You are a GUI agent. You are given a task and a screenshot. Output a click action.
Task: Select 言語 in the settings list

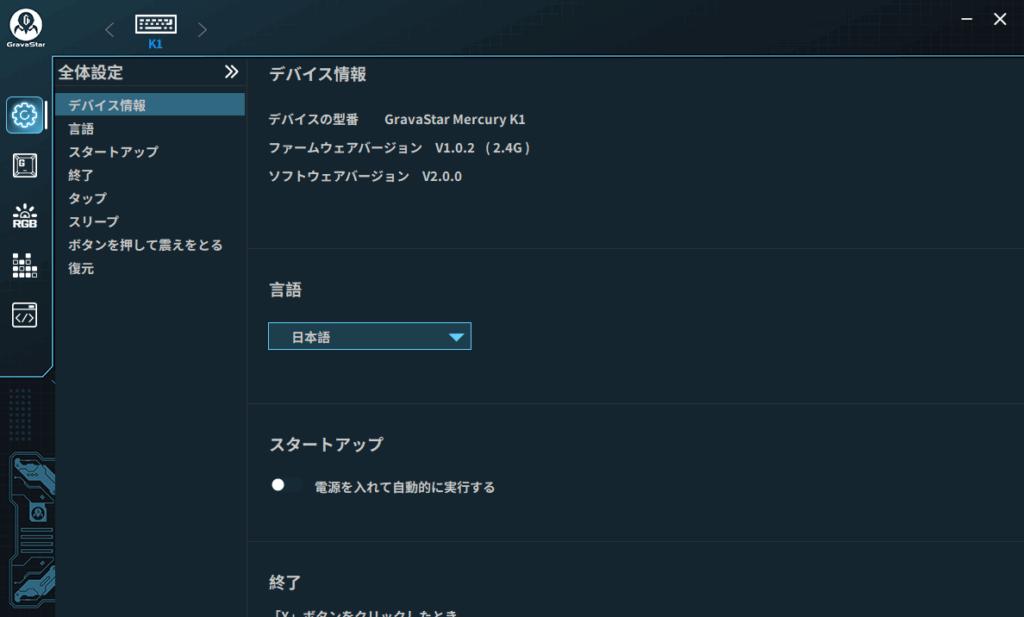(x=81, y=128)
